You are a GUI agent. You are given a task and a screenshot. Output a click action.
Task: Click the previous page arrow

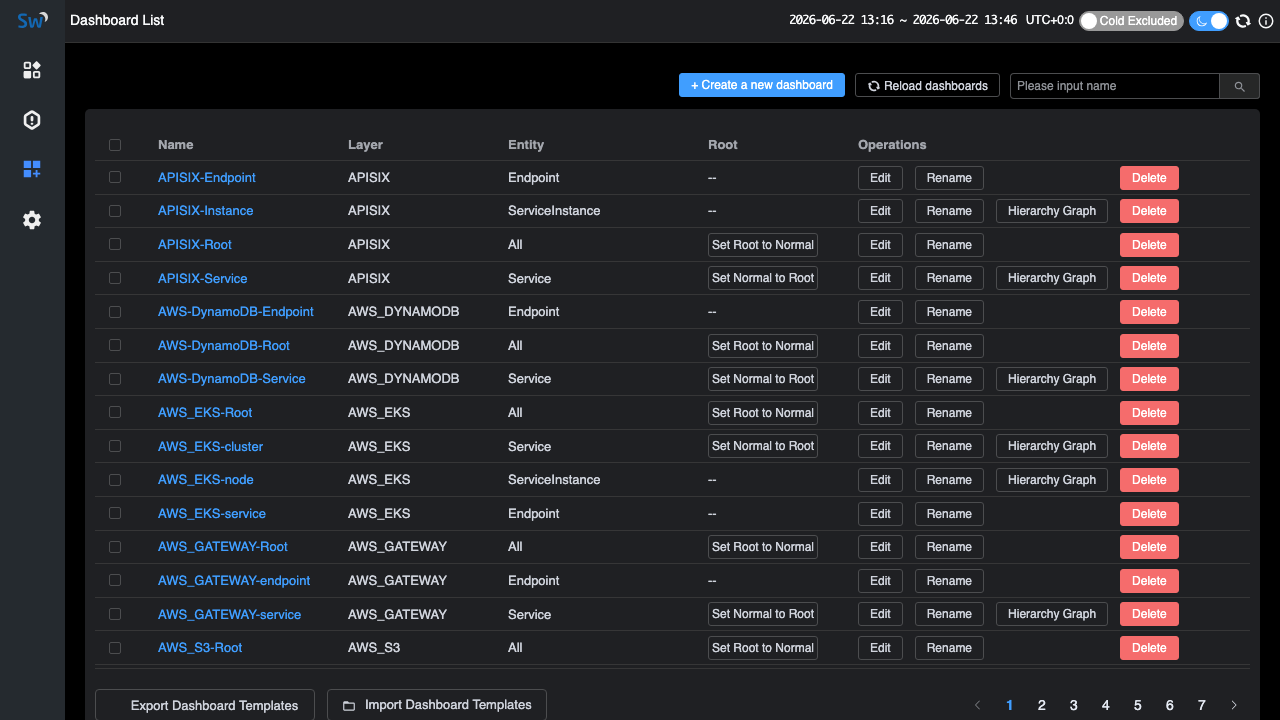pyautogui.click(x=978, y=705)
